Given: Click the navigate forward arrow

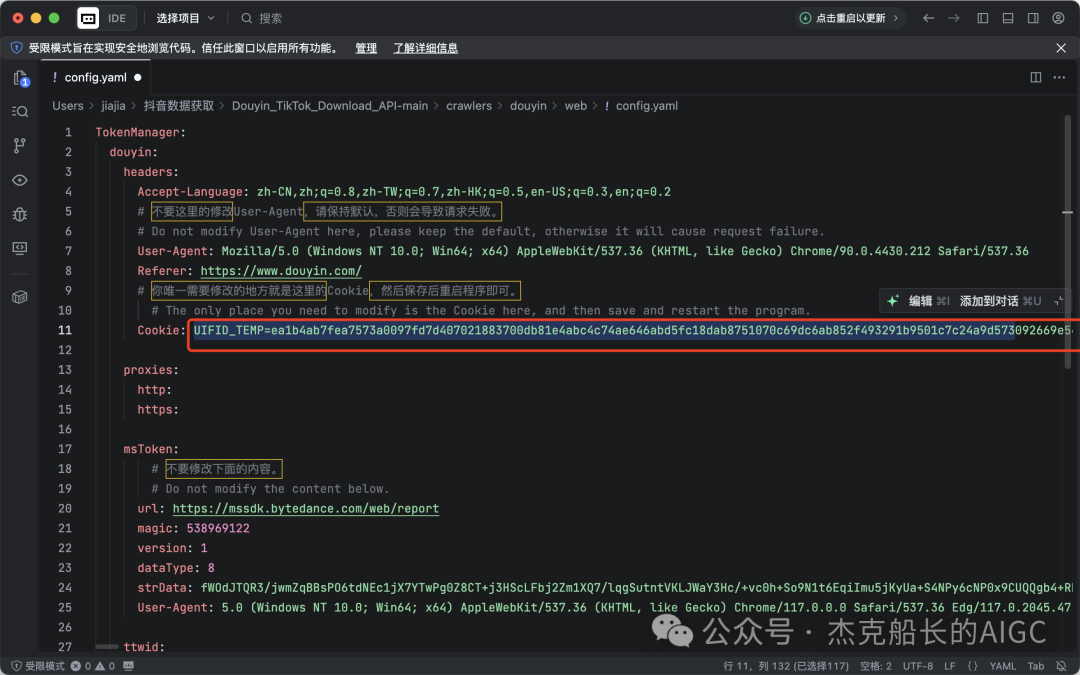Looking at the screenshot, I should (x=954, y=18).
